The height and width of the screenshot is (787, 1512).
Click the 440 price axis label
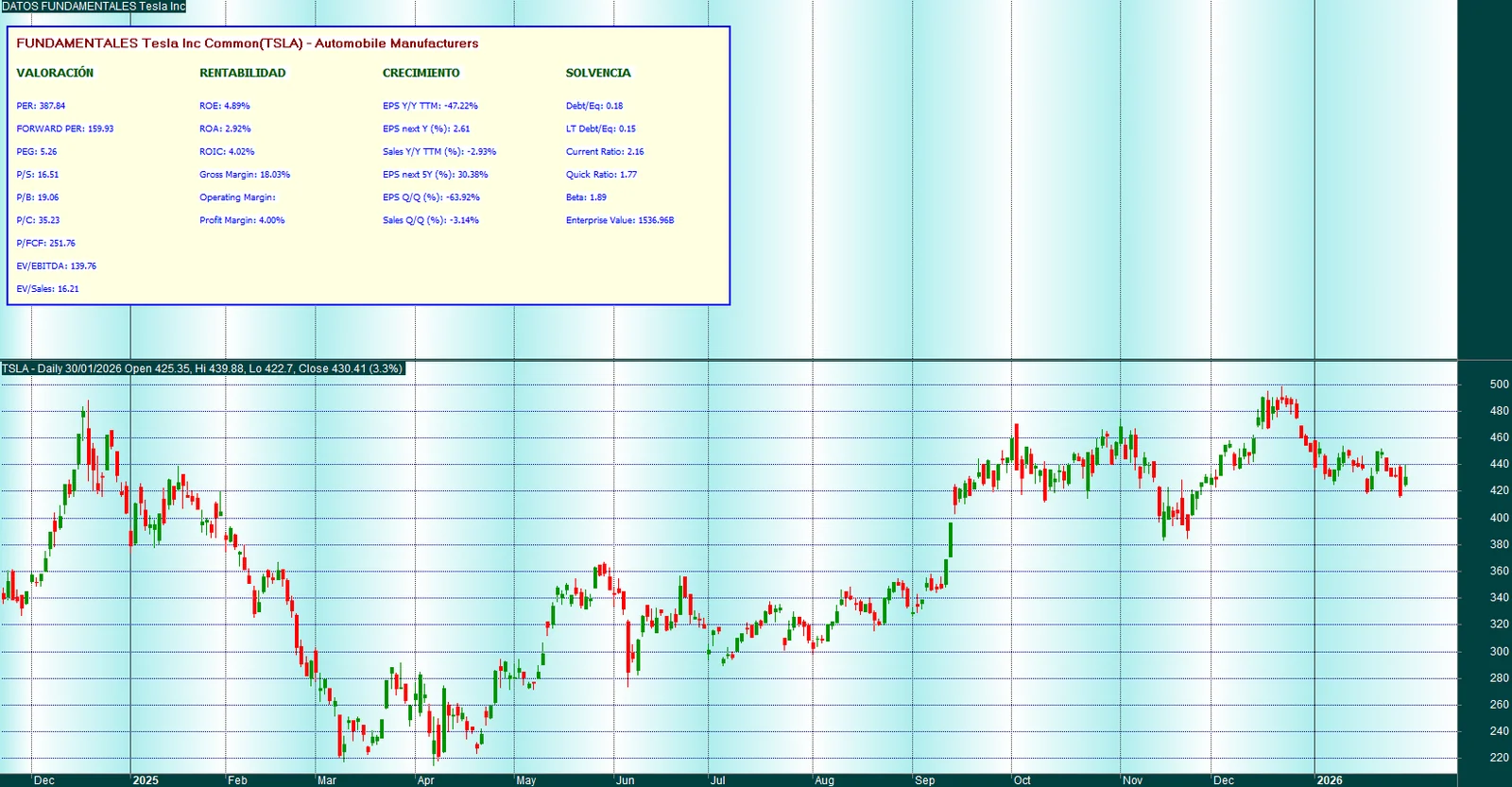point(1499,464)
